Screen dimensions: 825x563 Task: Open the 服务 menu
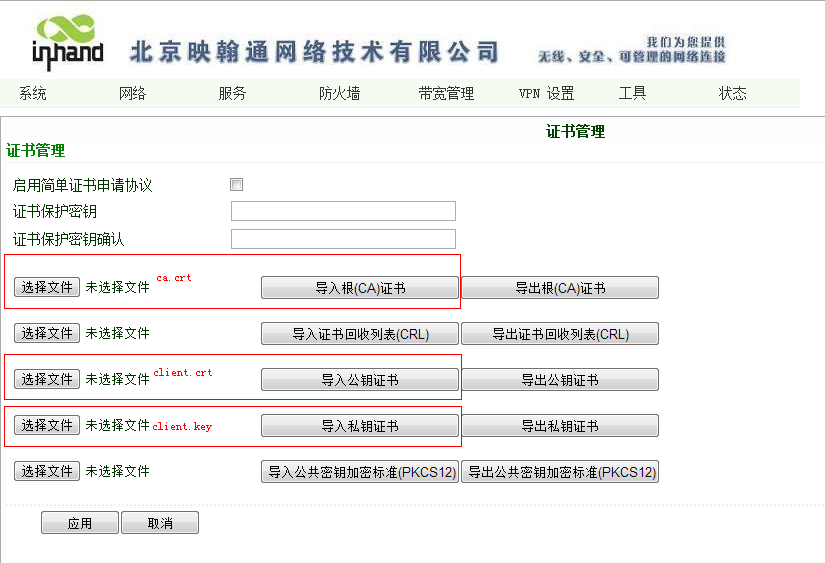(x=233, y=94)
